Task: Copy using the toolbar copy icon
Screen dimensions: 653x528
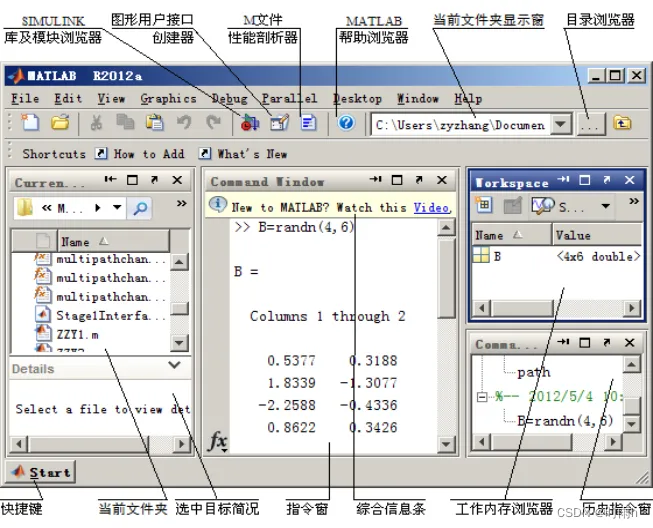Action: (x=125, y=122)
